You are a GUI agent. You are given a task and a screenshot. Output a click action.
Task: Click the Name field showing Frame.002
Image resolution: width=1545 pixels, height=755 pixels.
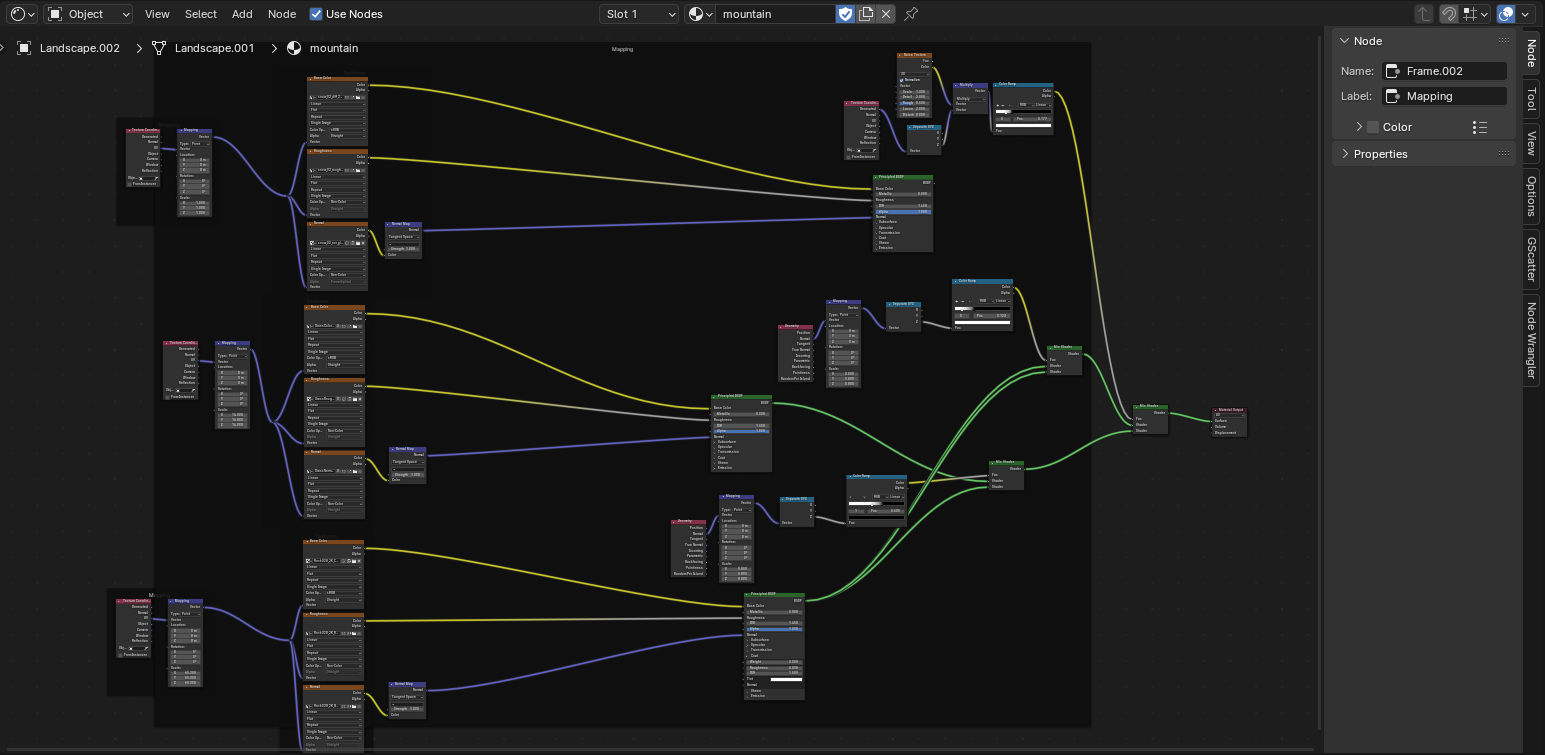(1444, 71)
